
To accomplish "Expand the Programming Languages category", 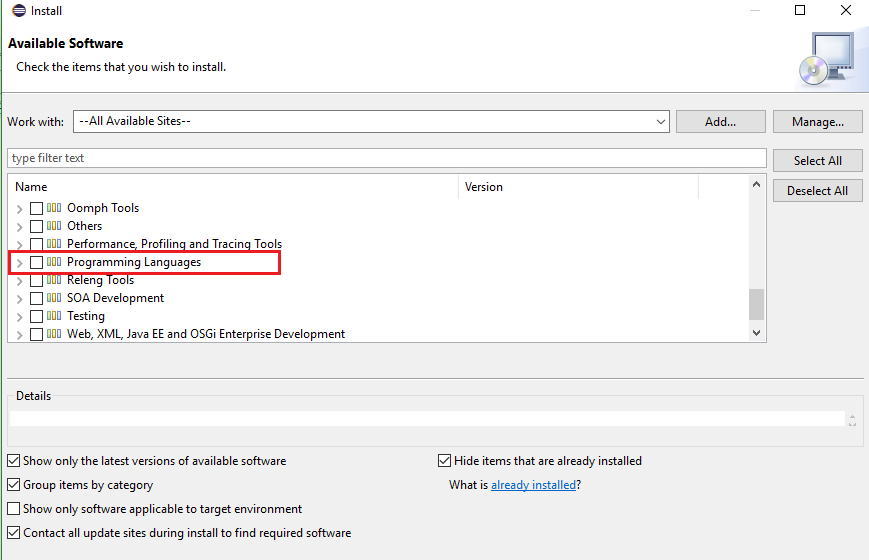I will 19,263.
